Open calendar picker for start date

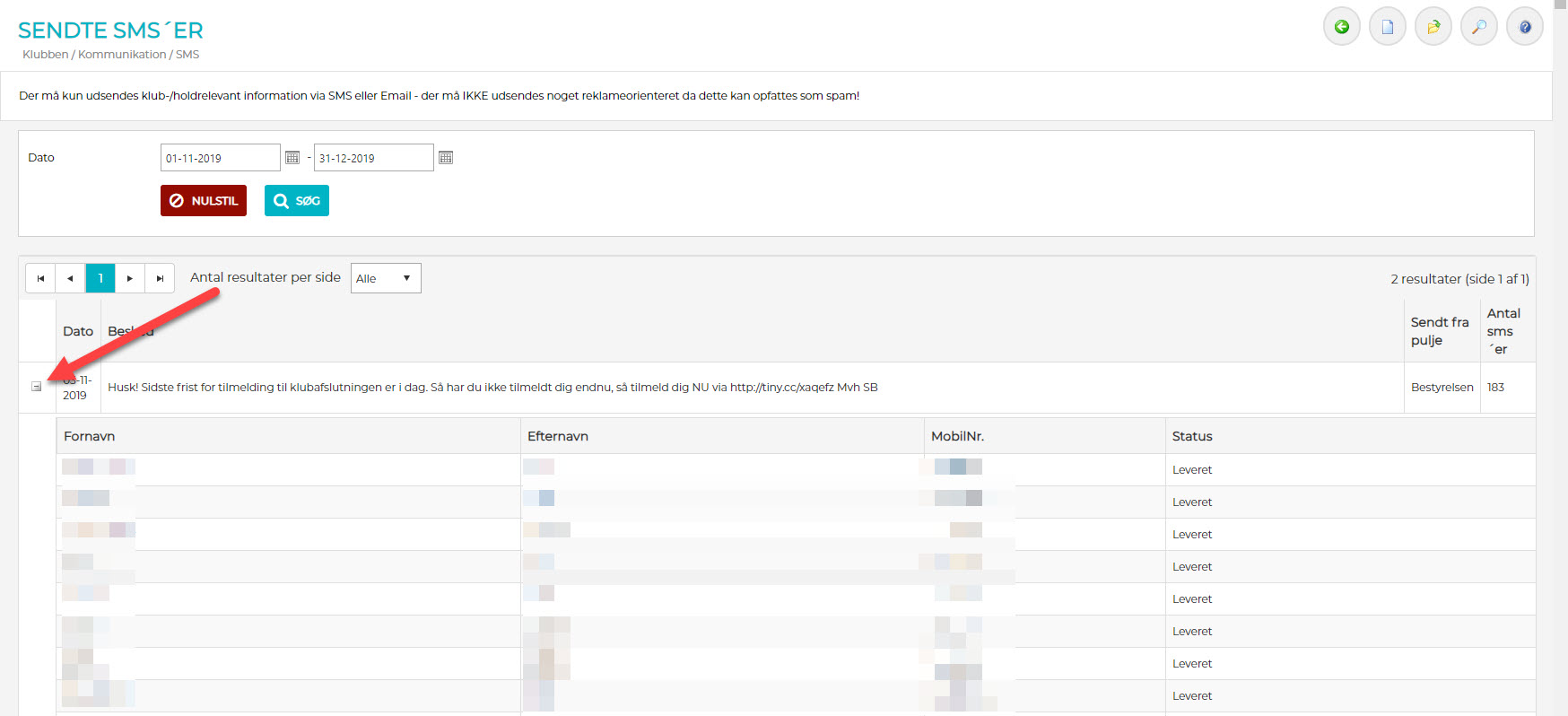[292, 158]
